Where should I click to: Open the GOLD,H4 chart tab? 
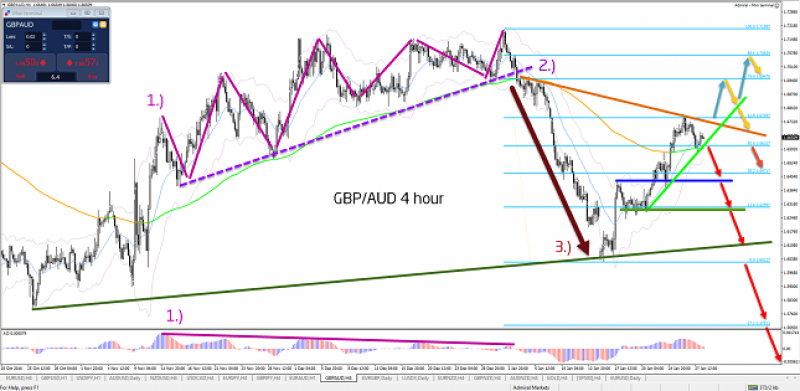pyautogui.click(x=557, y=378)
